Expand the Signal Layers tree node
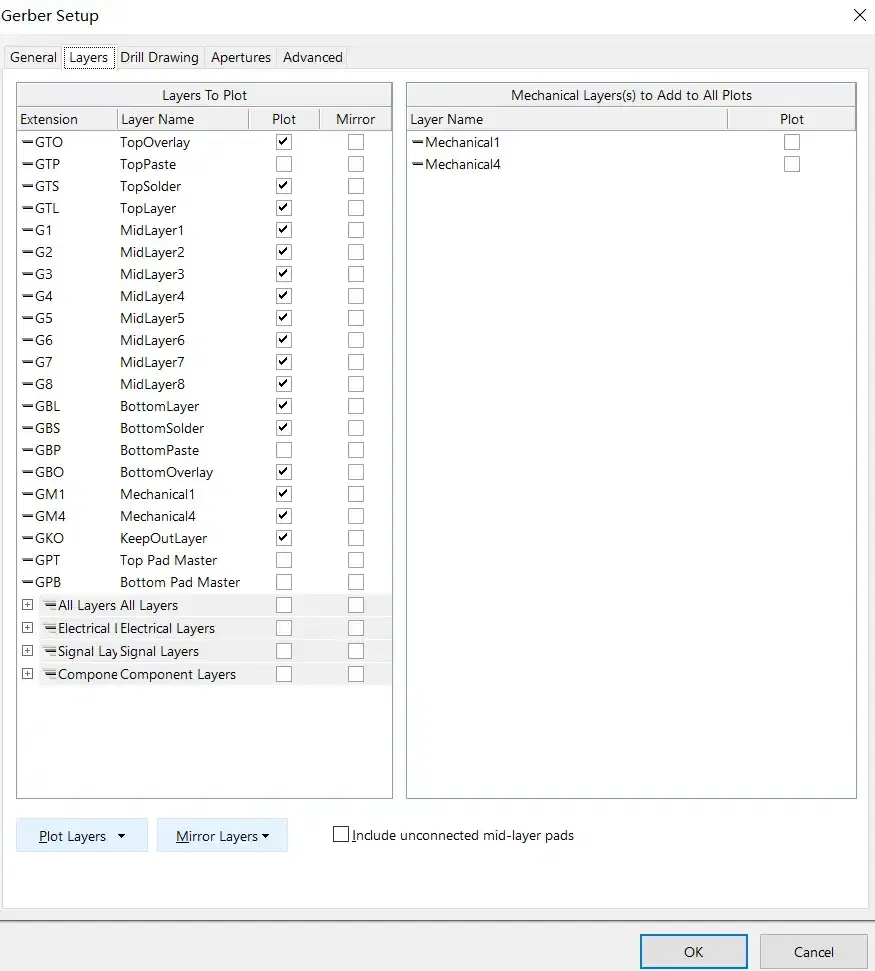This screenshot has height=971, width=875. (27, 651)
